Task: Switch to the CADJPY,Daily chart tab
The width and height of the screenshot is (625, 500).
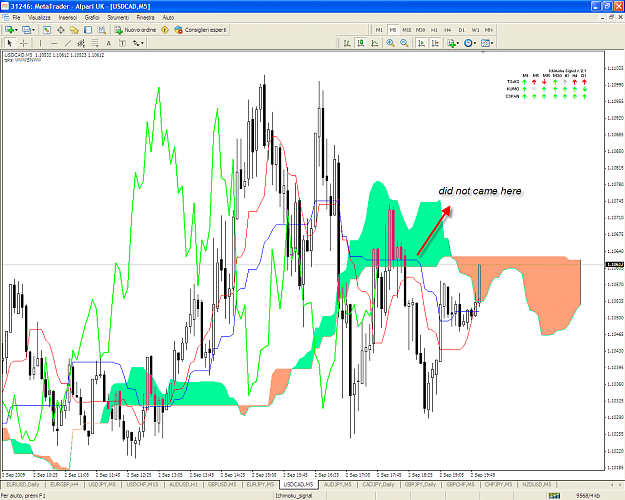Action: (x=378, y=484)
